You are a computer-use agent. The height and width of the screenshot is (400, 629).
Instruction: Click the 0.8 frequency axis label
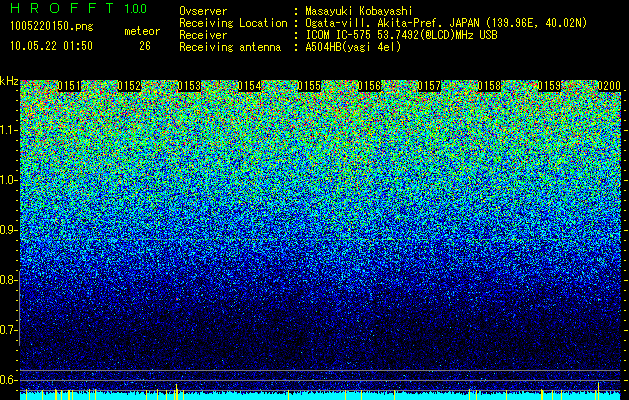coord(9,280)
